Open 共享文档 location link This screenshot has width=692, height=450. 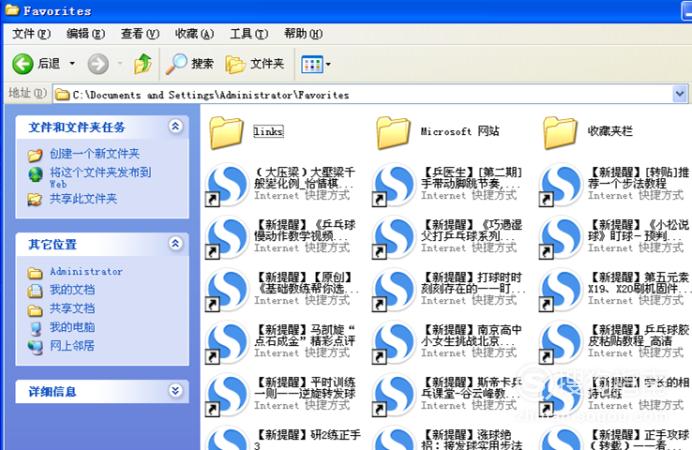(x=72, y=308)
